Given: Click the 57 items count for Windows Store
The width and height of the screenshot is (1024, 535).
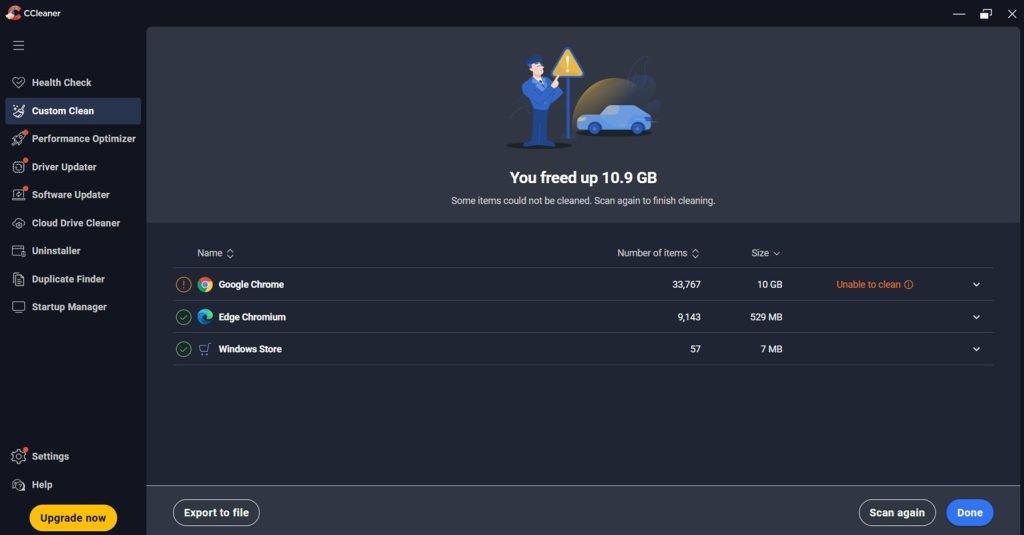Looking at the screenshot, I should point(696,349).
